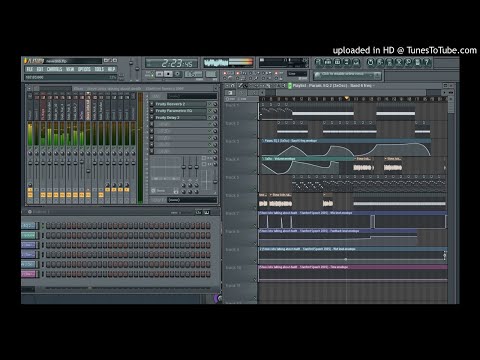Click to enable online news panel

coord(347,75)
